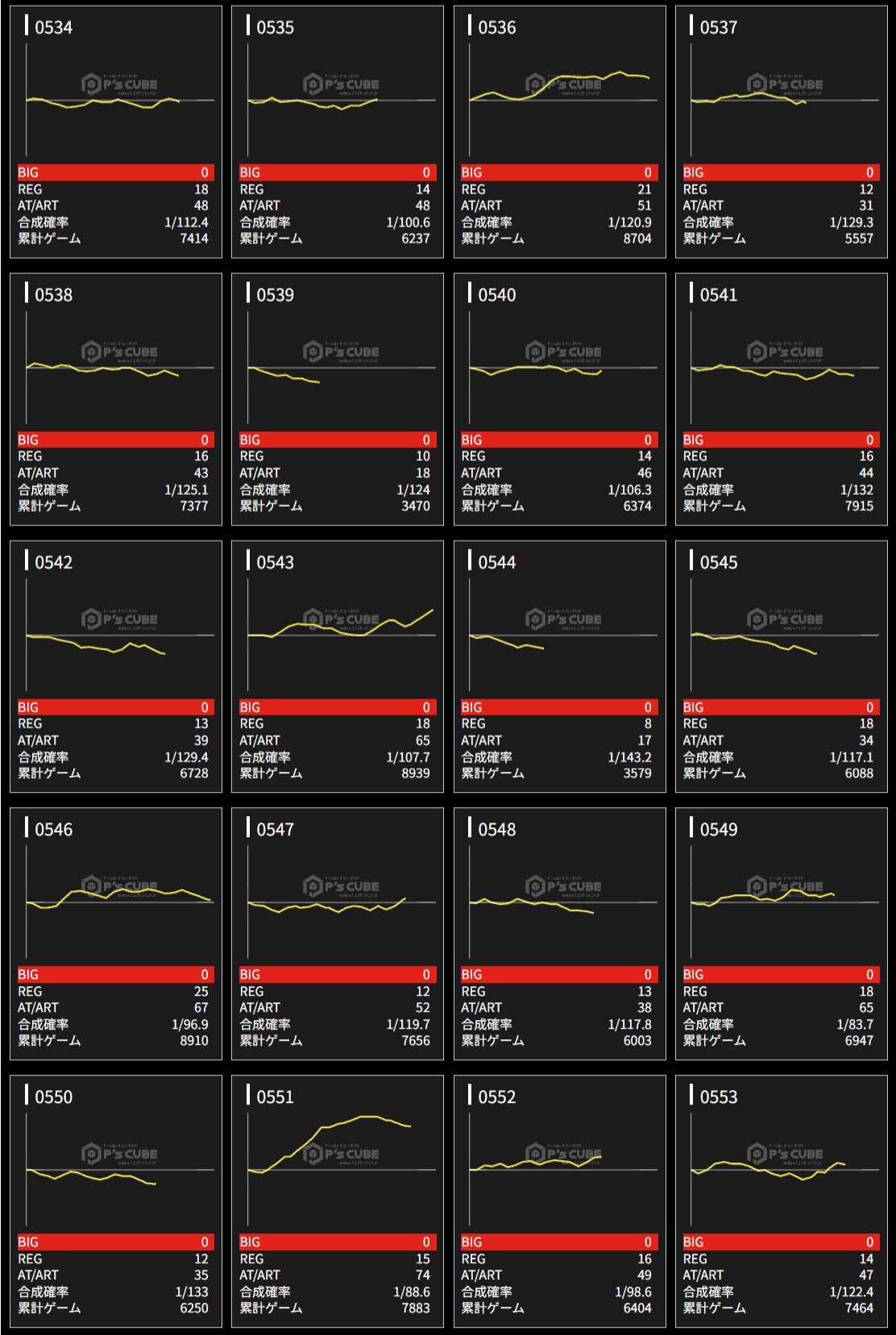
Task: Click the 1/143.2 rate on machine 0544
Action: point(629,757)
